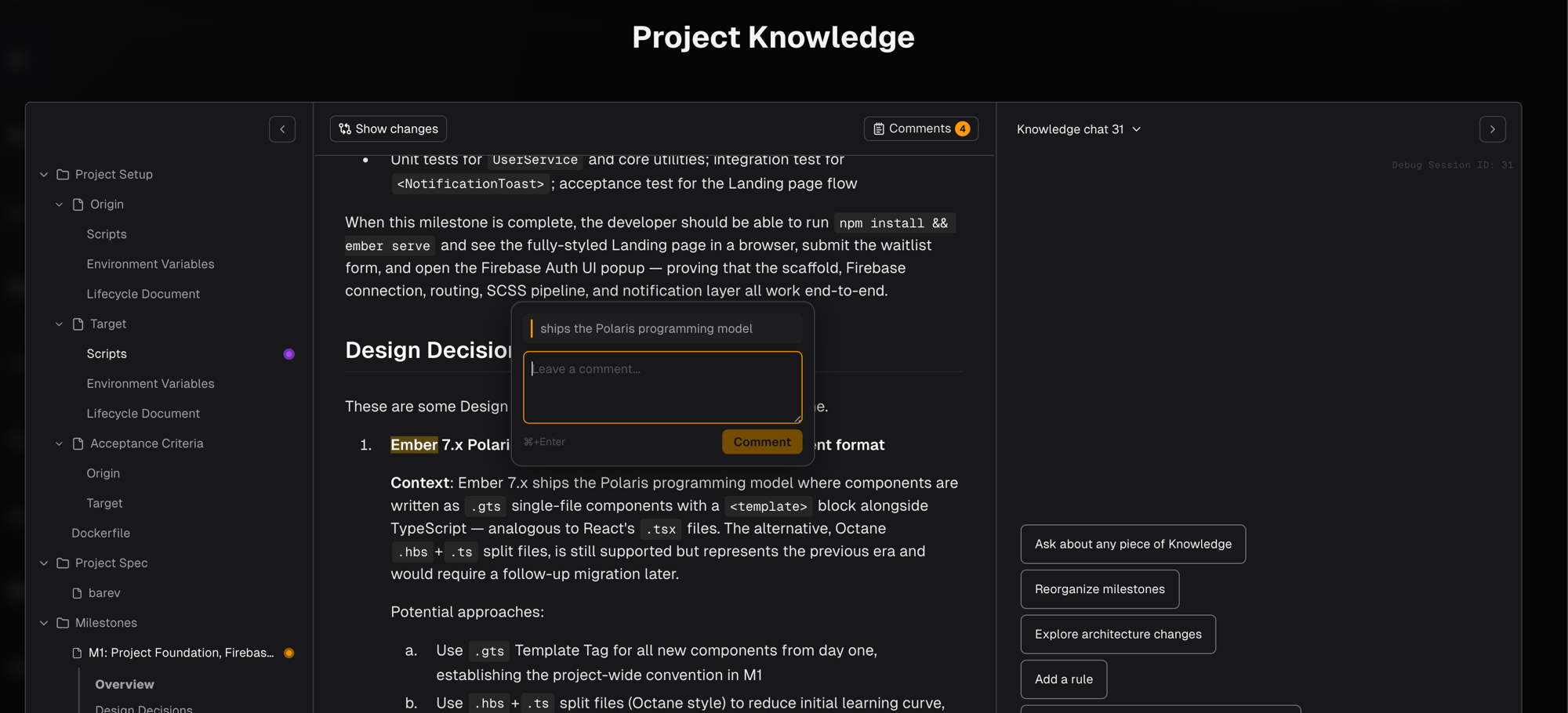The width and height of the screenshot is (1568, 713).
Task: Jump to Overview section in outline
Action: 125,684
